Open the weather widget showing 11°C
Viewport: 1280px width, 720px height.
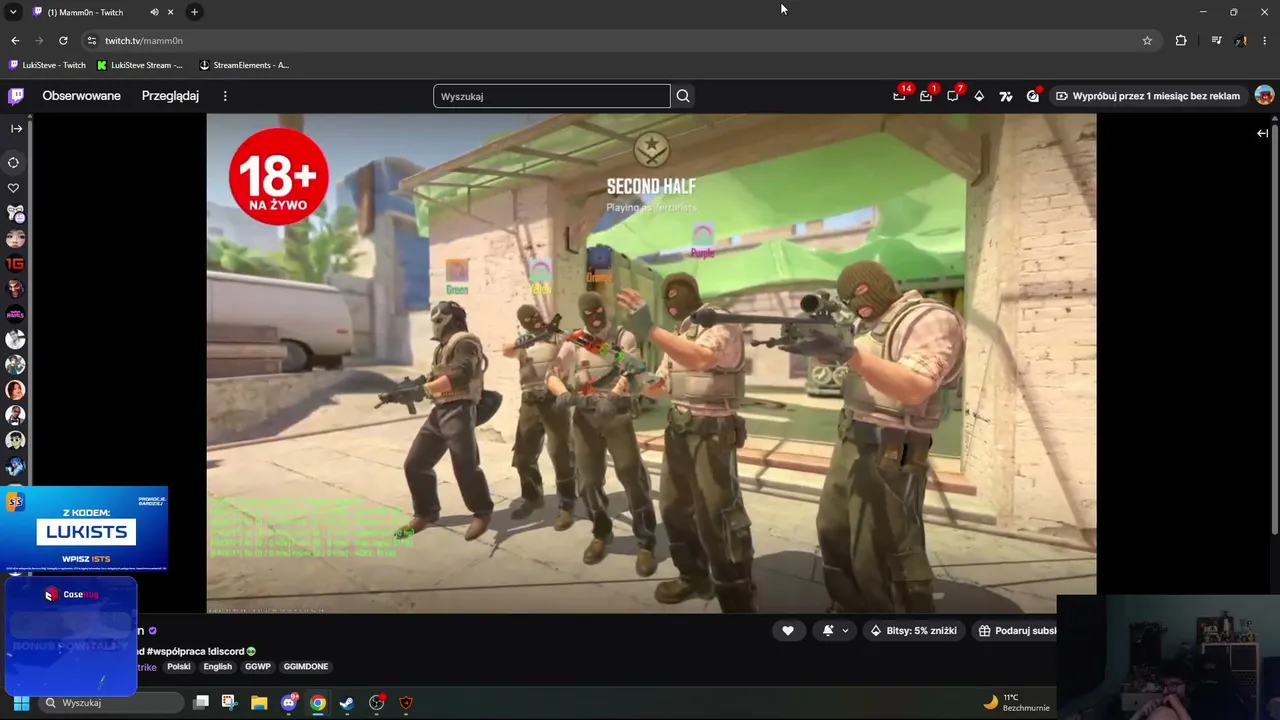[1016, 703]
